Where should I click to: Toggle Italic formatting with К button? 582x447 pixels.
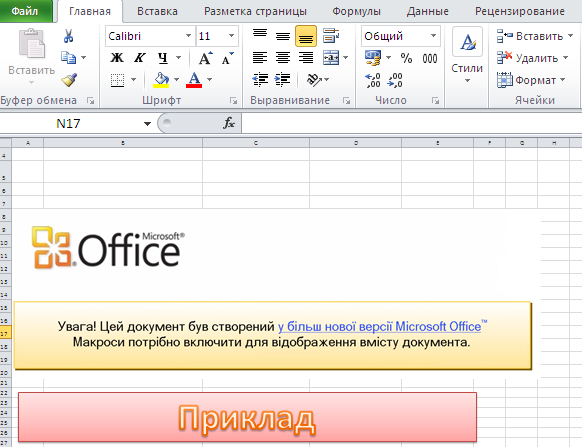pyautogui.click(x=140, y=58)
